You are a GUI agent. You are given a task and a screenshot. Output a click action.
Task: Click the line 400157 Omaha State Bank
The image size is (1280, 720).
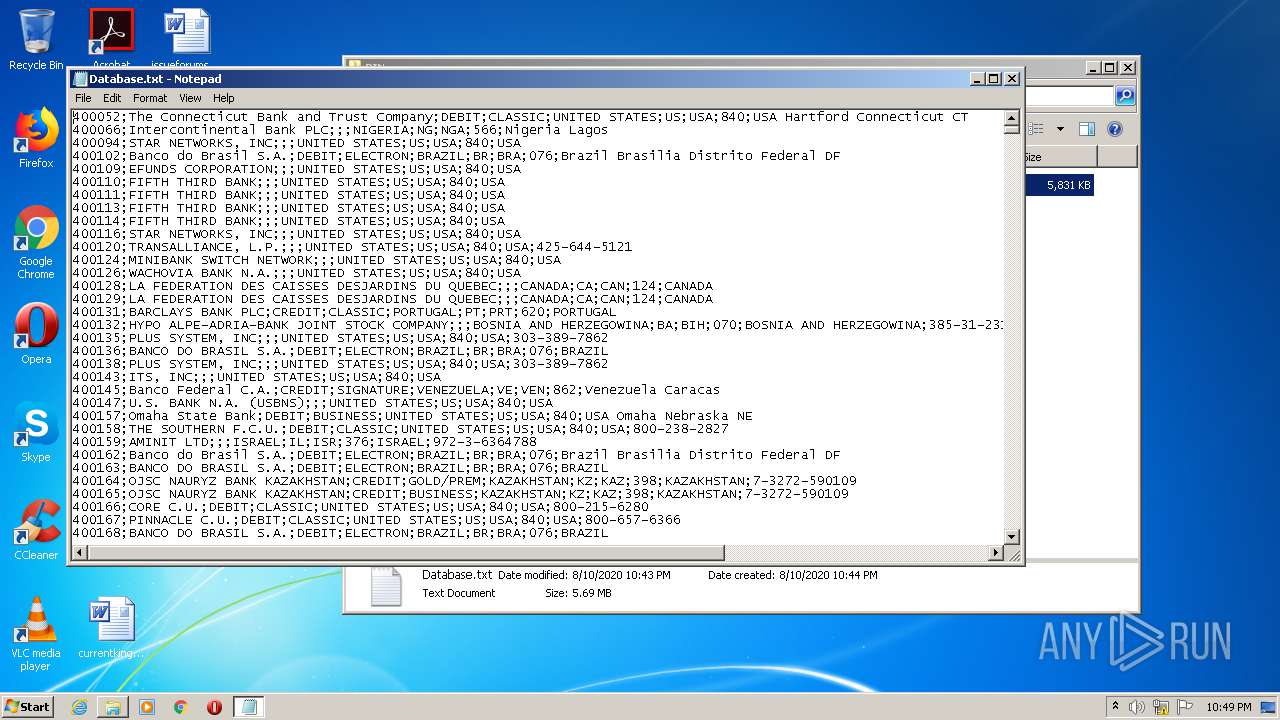(412, 416)
